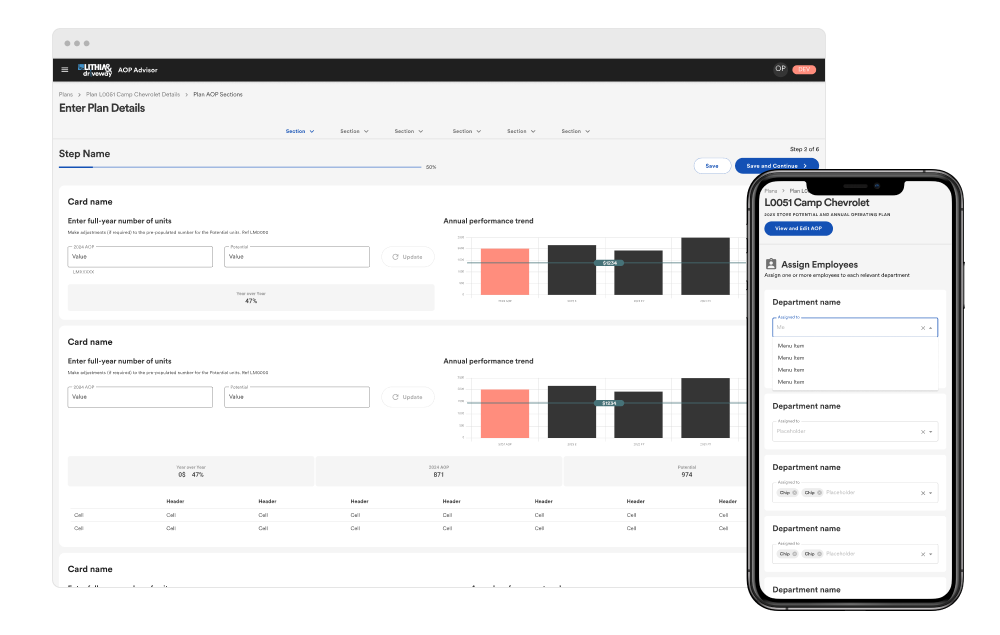This screenshot has width=1000, height=635.
Task: Click the Update button in the first card
Action: coord(407,257)
